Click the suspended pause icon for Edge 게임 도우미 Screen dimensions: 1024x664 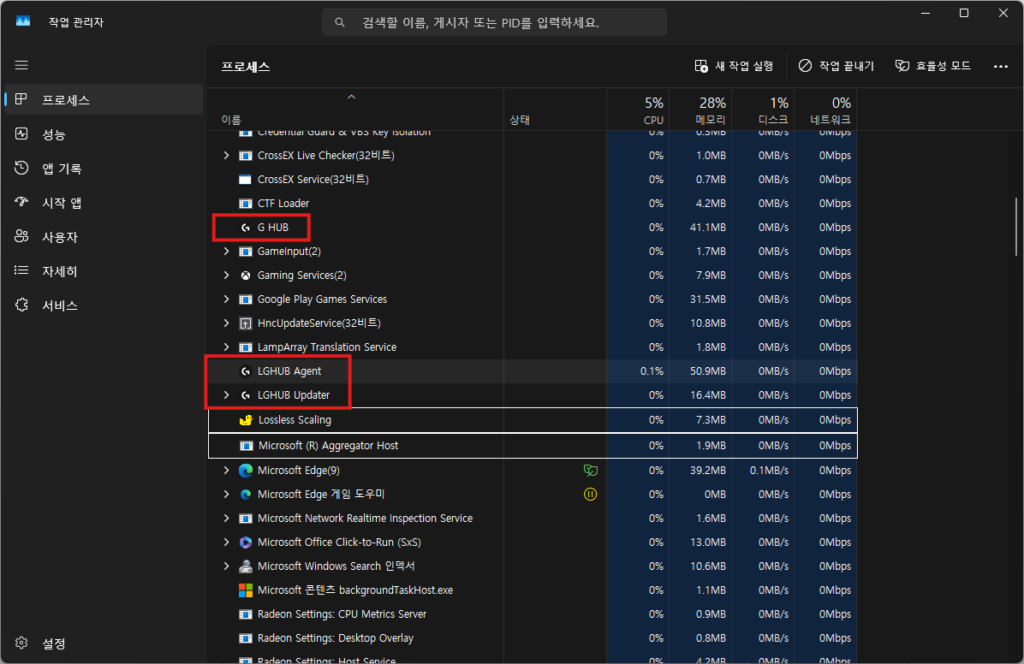pos(590,494)
